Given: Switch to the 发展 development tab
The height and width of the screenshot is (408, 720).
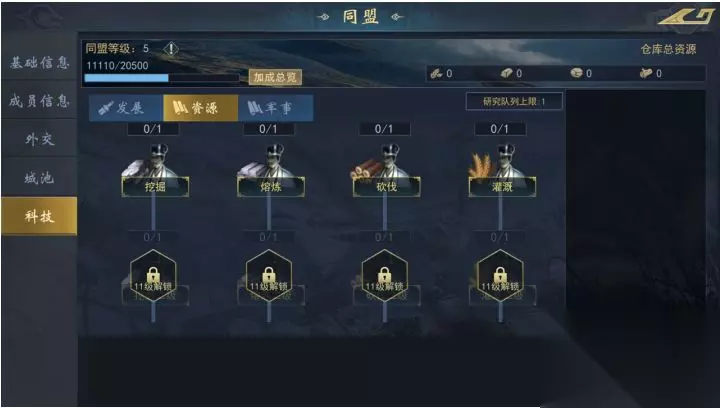Looking at the screenshot, I should [x=126, y=108].
